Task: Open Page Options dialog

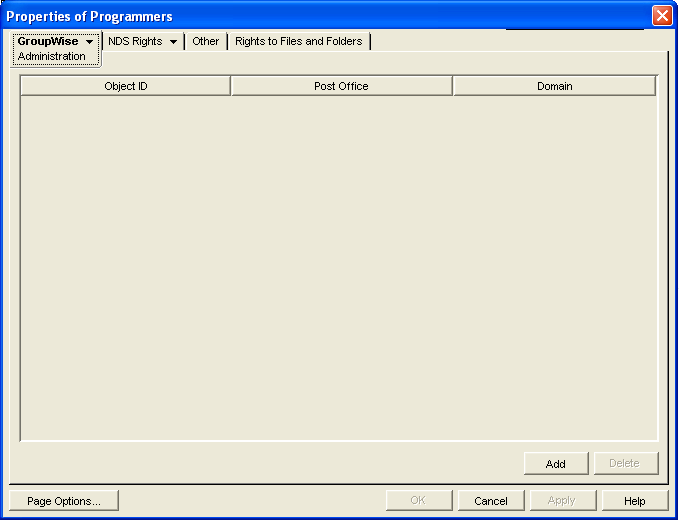Action: 64,501
